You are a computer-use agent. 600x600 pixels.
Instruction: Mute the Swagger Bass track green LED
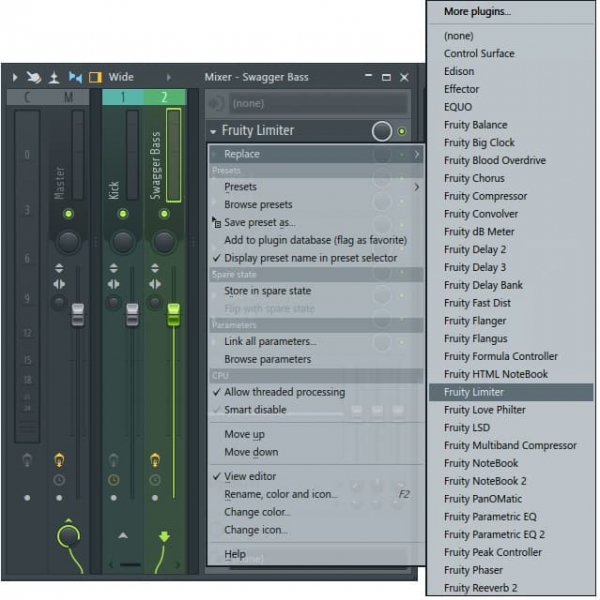[165, 214]
